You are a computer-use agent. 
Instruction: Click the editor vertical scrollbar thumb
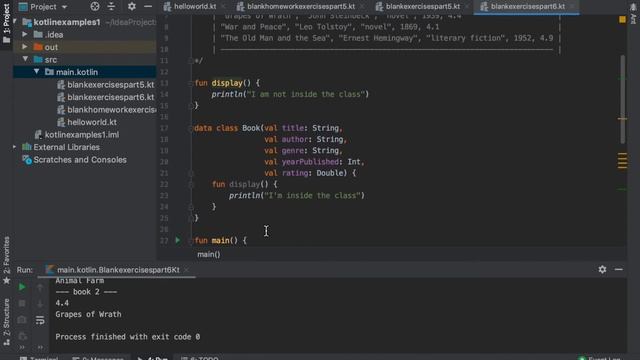[x=622, y=100]
